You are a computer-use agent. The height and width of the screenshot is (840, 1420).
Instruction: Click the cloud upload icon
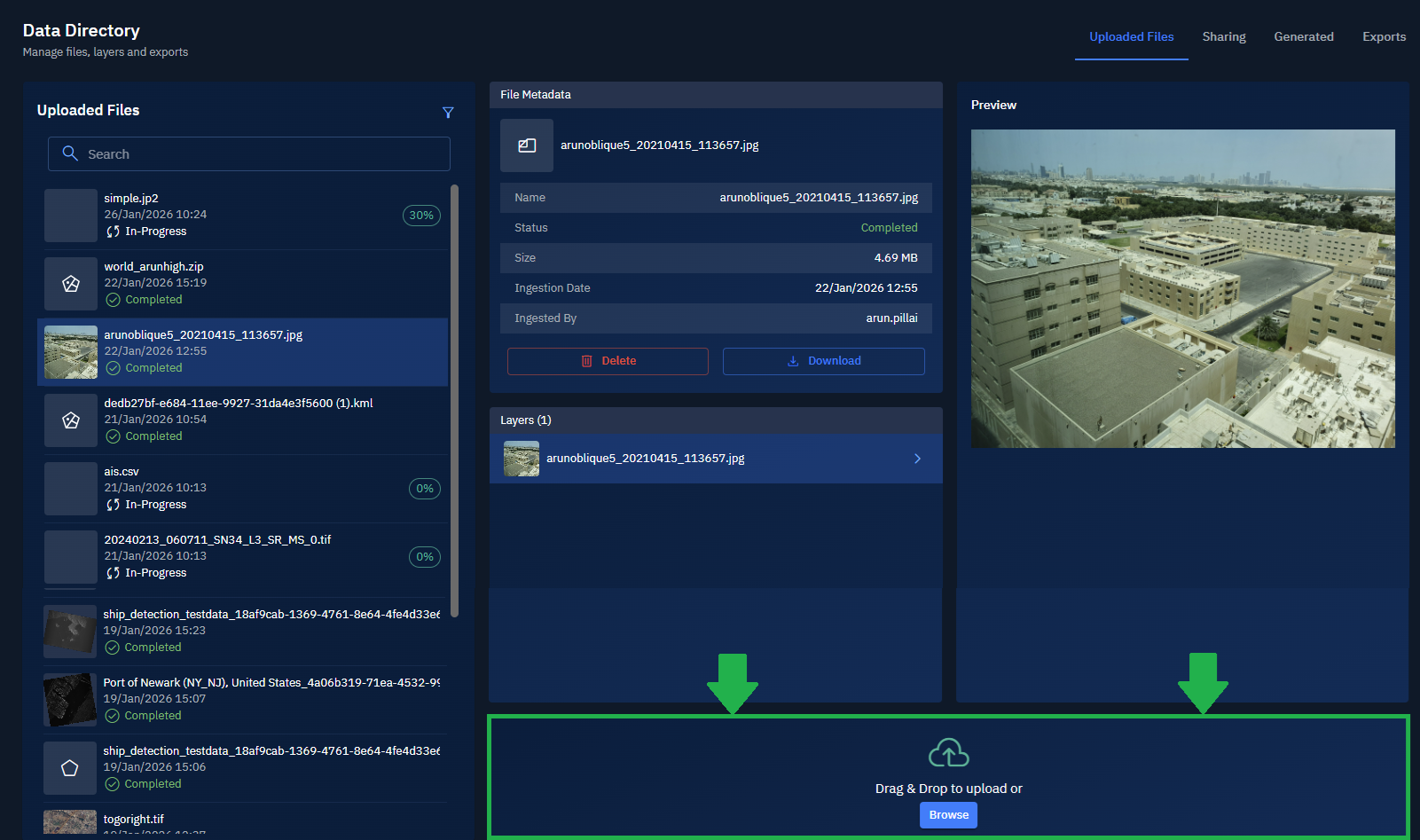tap(948, 754)
